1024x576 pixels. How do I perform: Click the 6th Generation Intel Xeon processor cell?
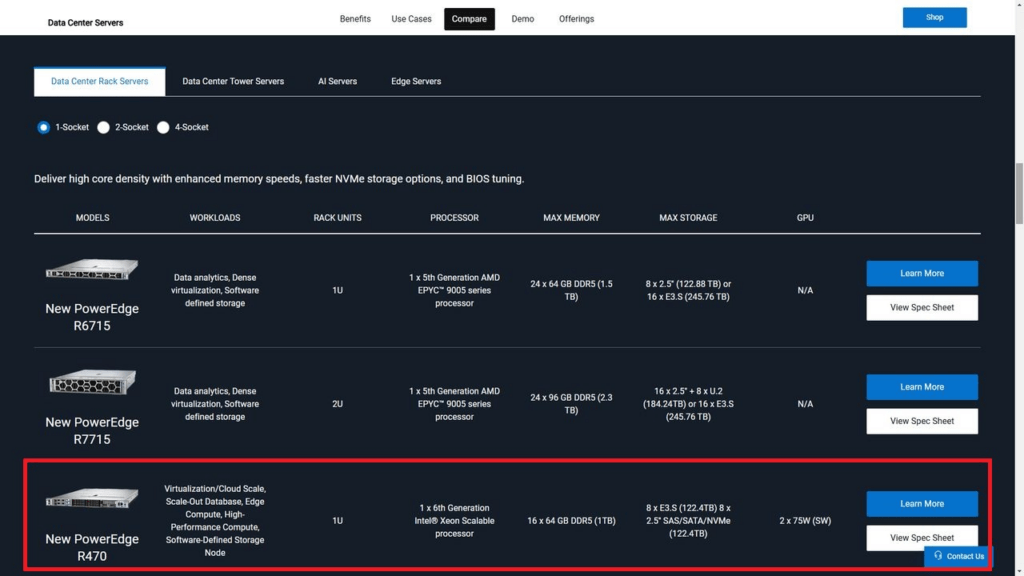click(454, 521)
